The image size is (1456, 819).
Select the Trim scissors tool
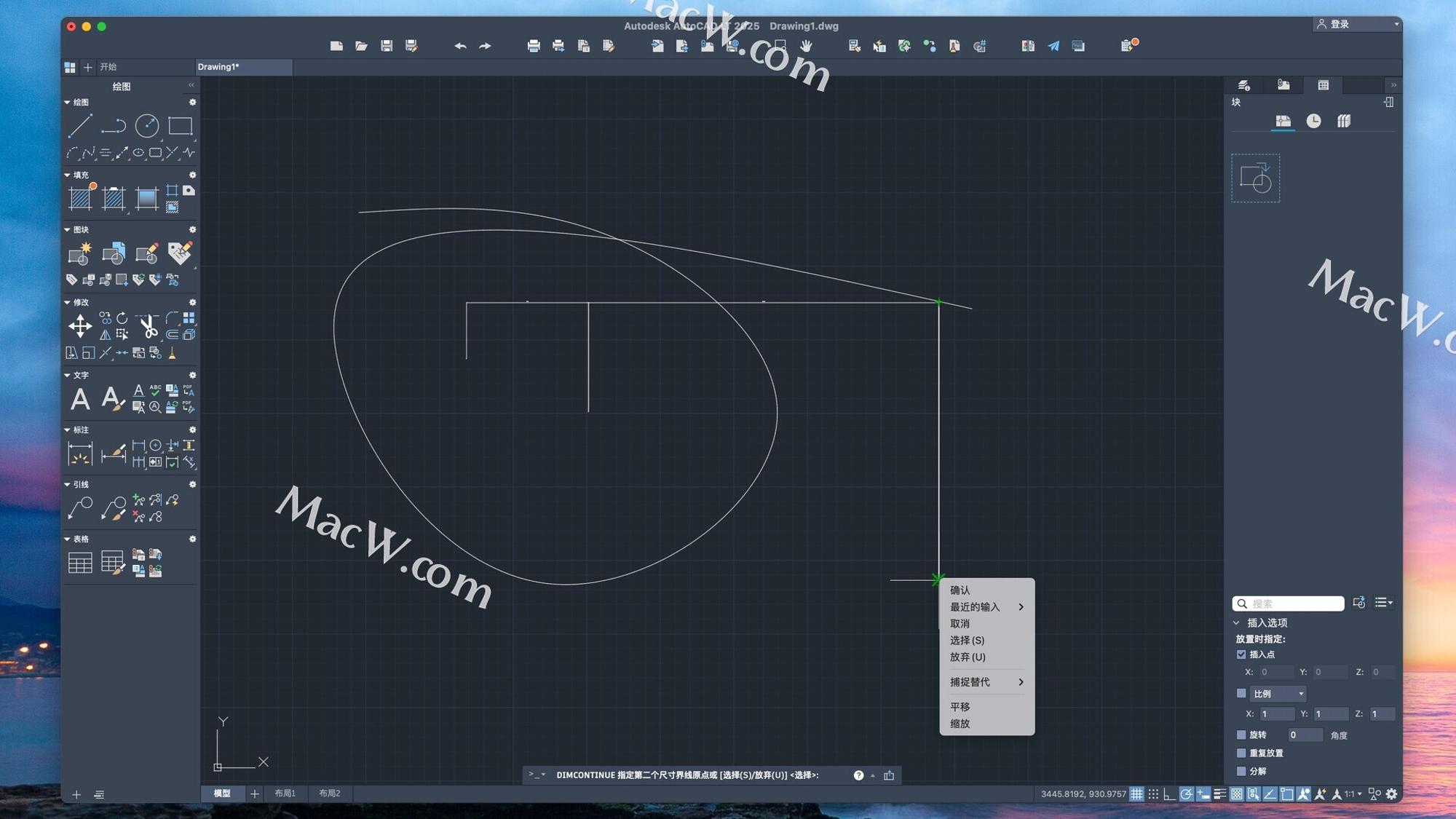tap(149, 325)
